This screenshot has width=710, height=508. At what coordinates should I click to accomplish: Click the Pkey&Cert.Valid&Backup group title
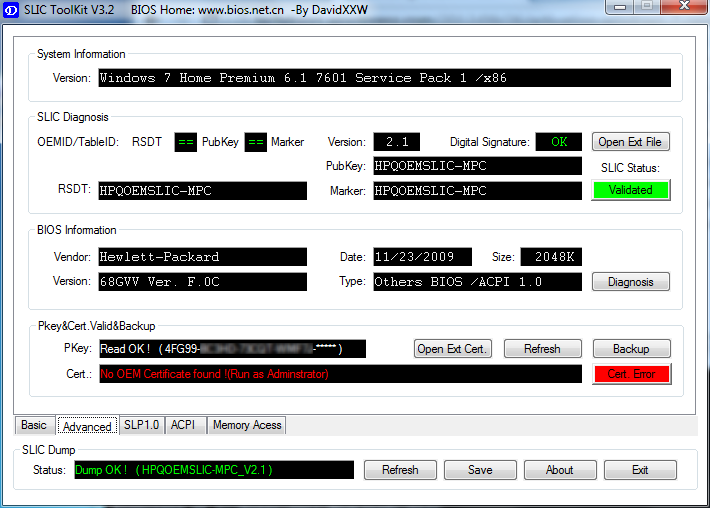click(x=96, y=326)
